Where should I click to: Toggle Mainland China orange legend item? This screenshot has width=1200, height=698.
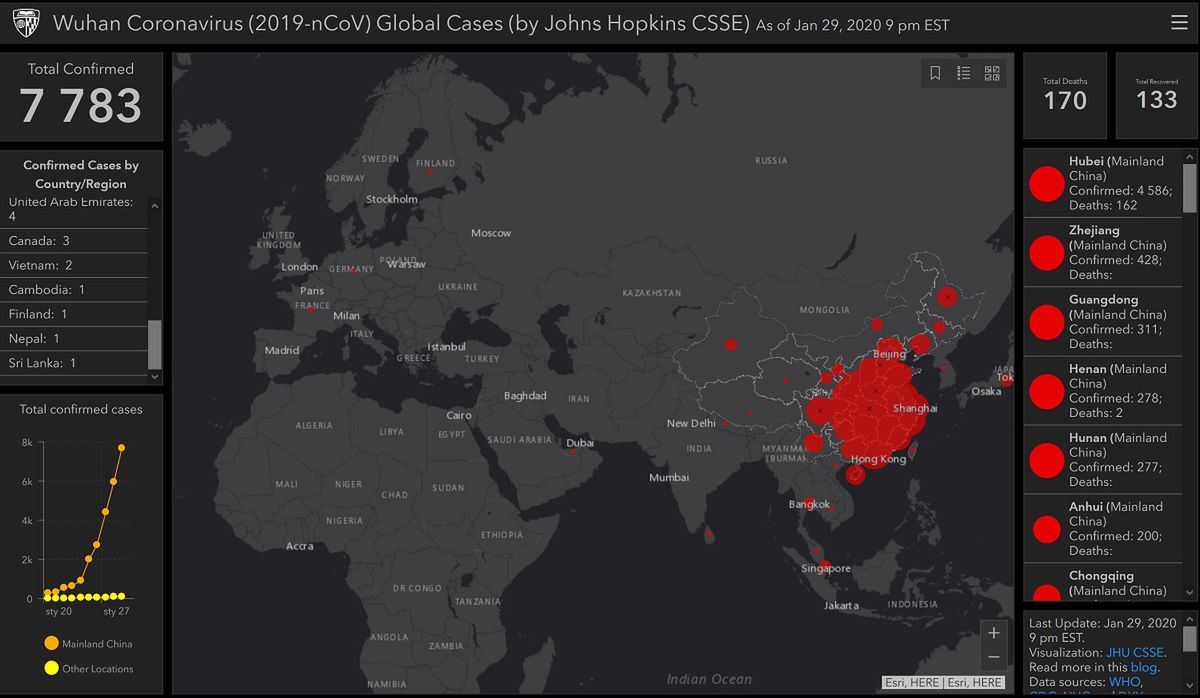point(88,644)
